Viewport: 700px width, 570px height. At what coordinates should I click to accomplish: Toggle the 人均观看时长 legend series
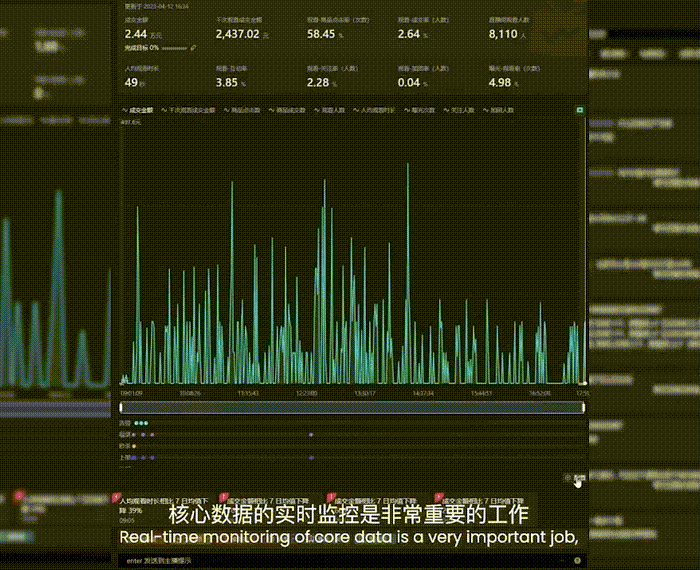(x=379, y=110)
